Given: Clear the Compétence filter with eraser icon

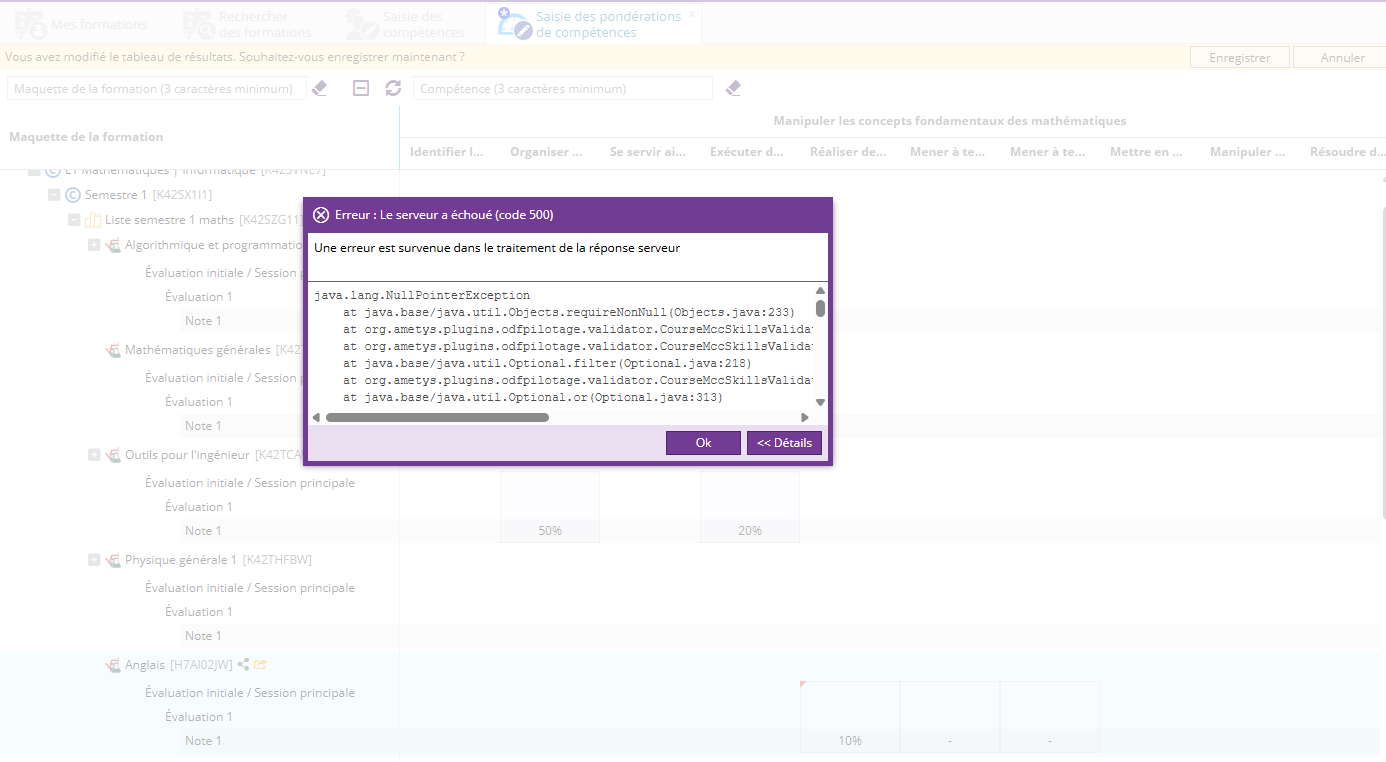Looking at the screenshot, I should point(733,89).
